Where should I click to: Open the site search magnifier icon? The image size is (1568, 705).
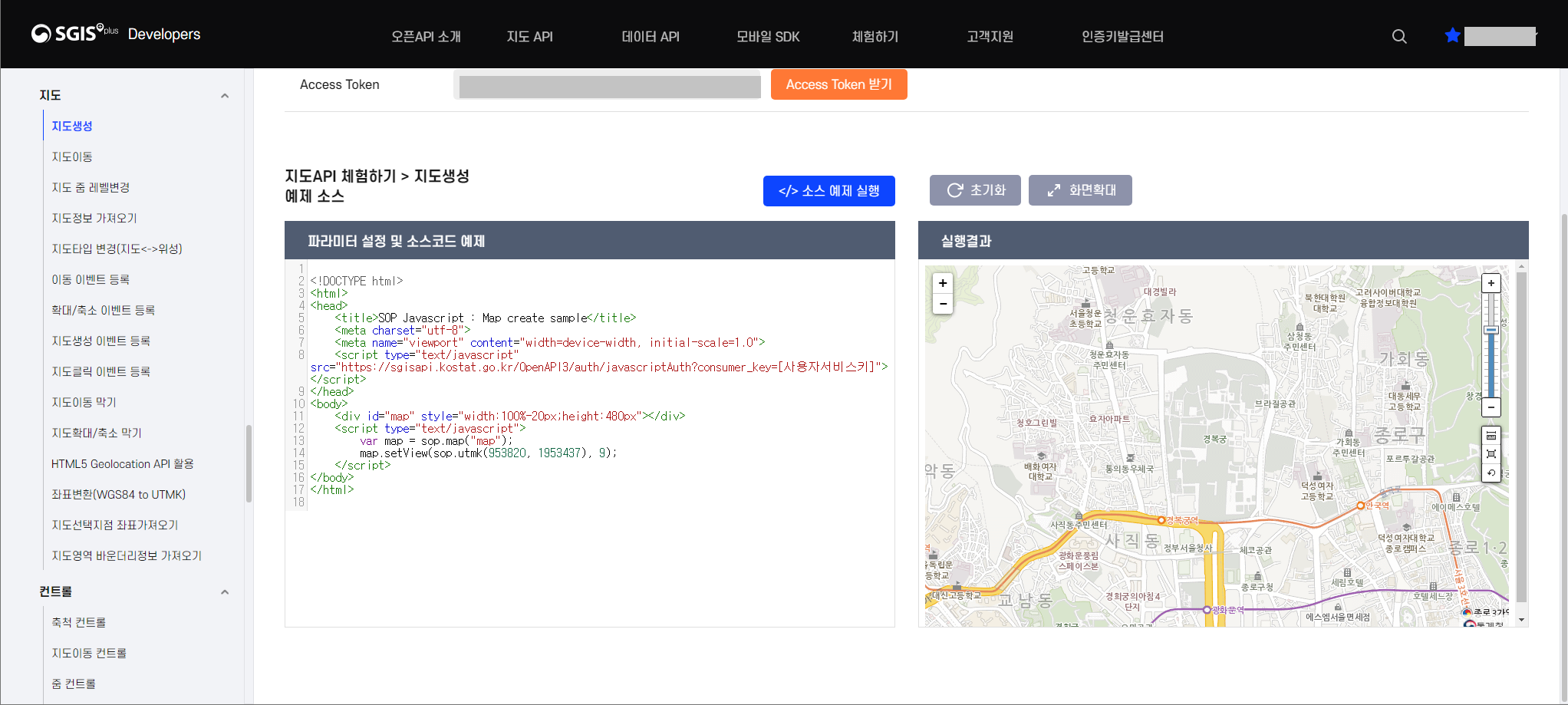coord(1399,36)
